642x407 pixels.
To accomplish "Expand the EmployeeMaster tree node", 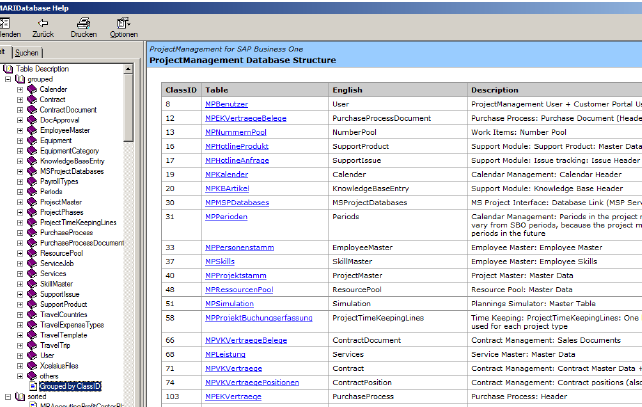I will [20, 131].
